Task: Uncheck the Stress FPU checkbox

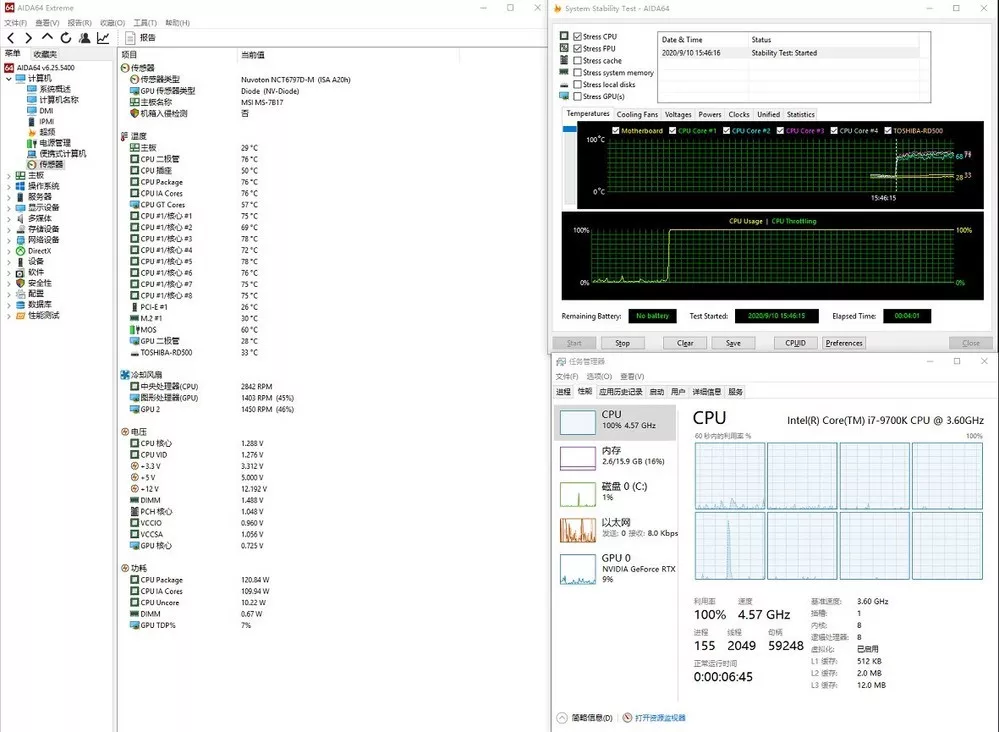Action: click(x=578, y=49)
